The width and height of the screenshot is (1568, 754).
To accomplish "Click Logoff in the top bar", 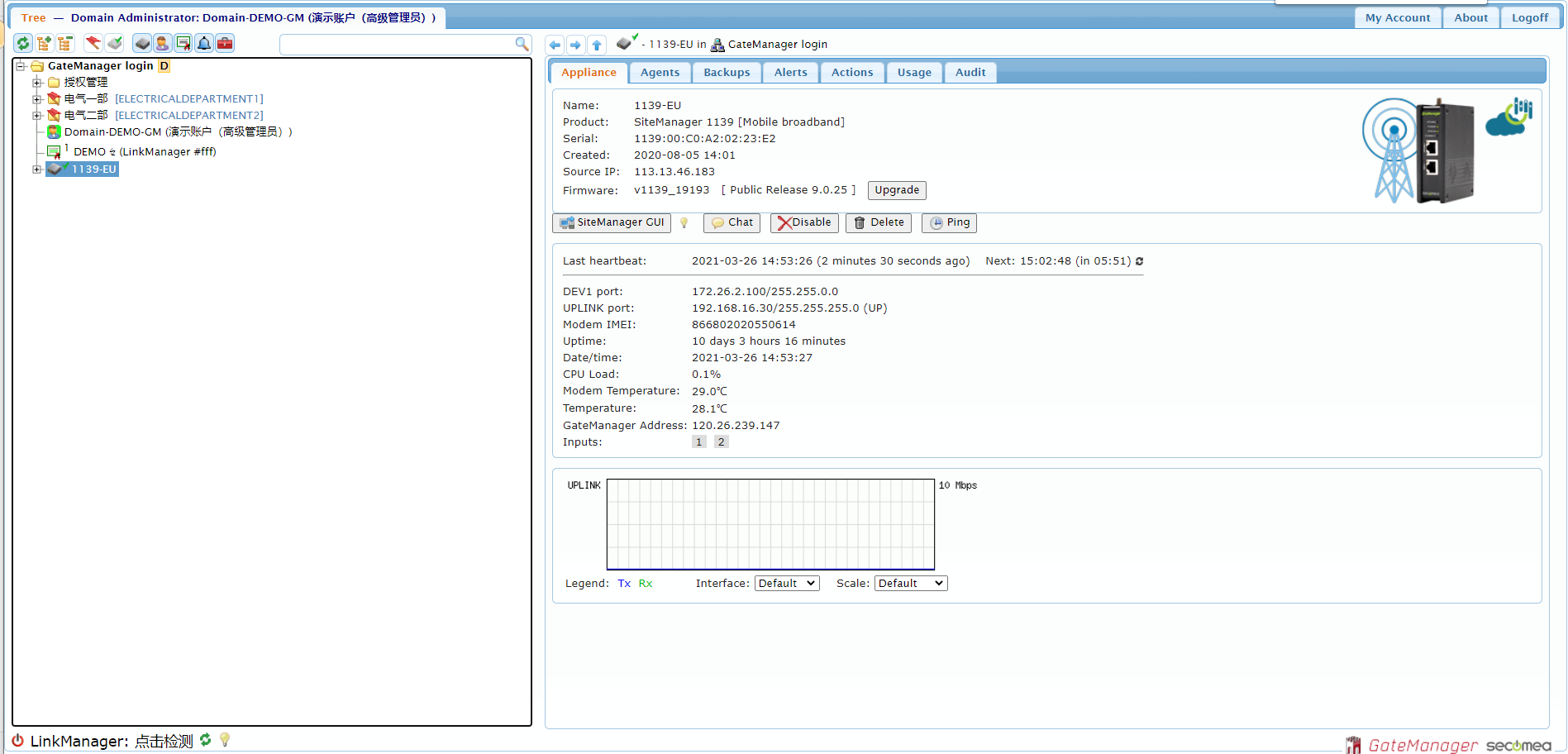I will point(1530,18).
